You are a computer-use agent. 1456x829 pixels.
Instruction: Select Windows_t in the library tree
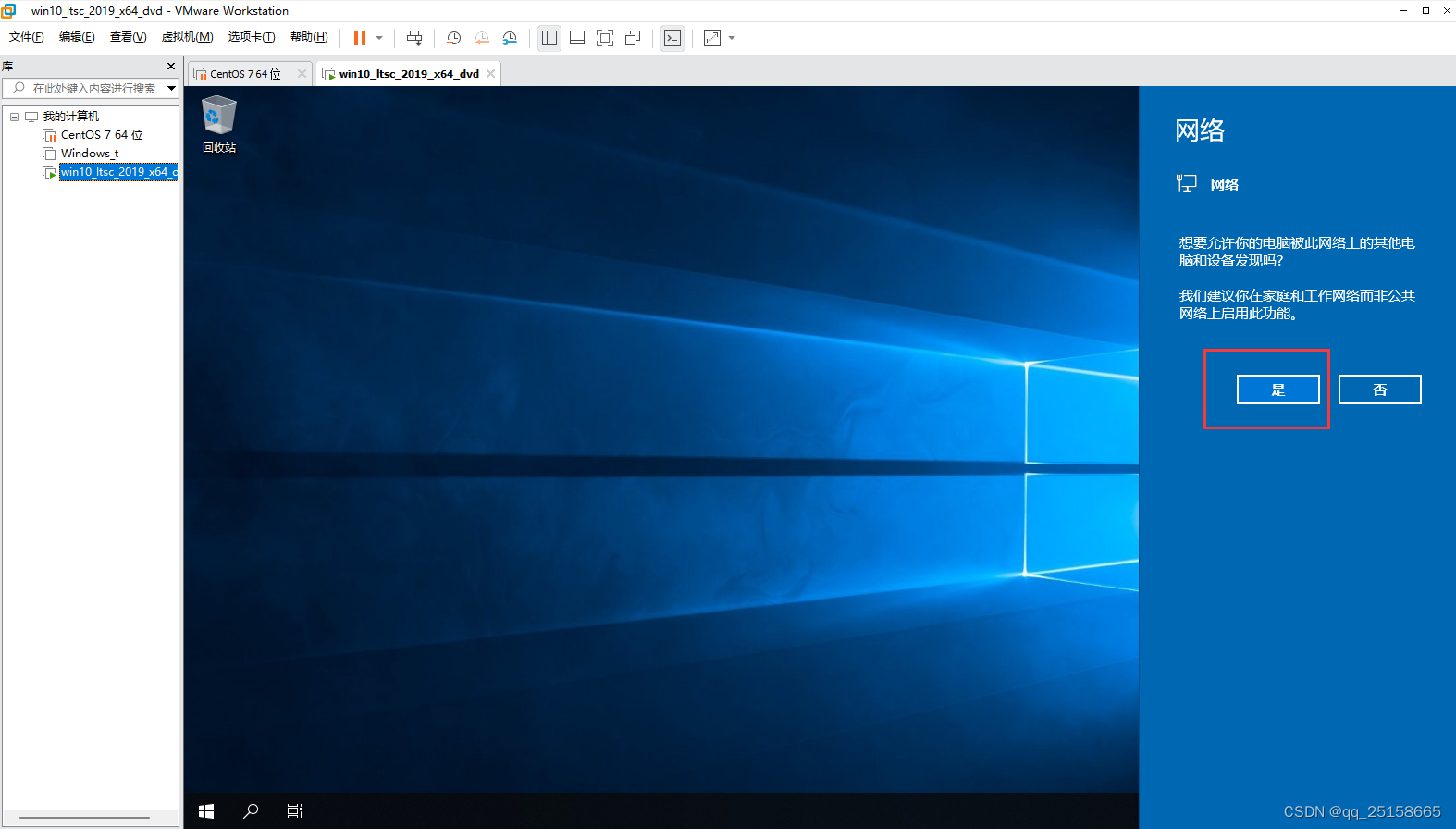pos(90,154)
